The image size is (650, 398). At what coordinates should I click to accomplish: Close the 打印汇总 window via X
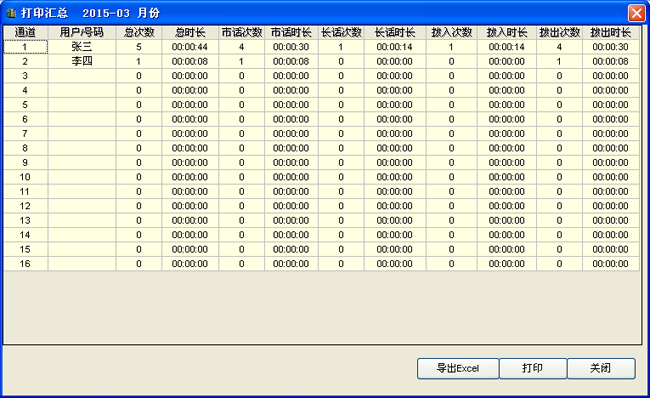click(636, 13)
